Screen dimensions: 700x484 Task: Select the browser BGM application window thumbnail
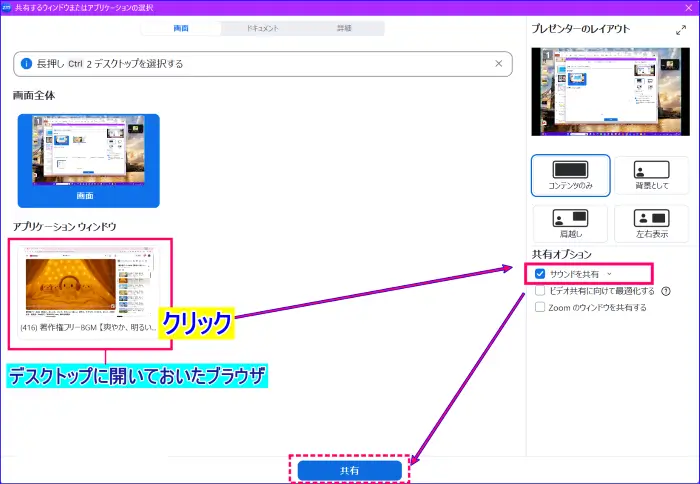[x=89, y=292]
